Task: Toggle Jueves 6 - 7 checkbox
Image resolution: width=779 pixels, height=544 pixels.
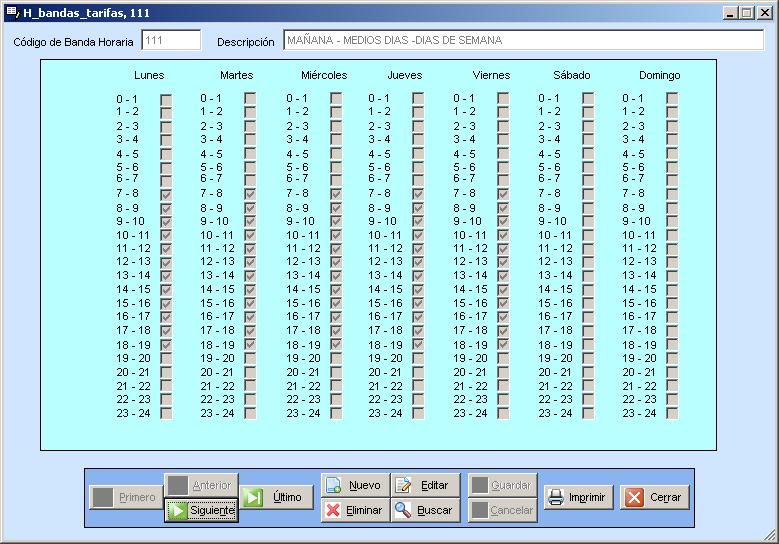Action: tap(418, 179)
